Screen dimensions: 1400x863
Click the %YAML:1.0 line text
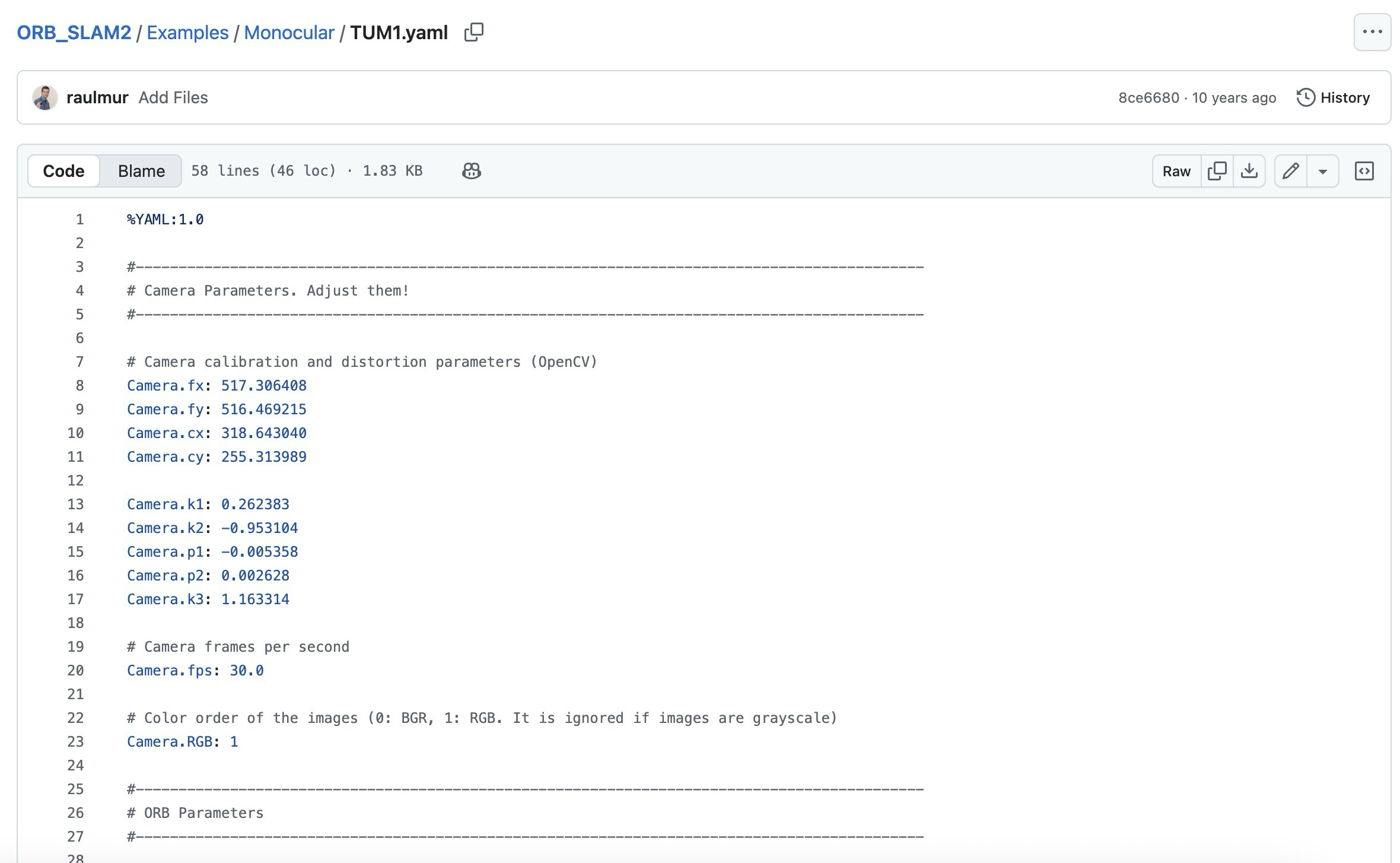coord(165,220)
